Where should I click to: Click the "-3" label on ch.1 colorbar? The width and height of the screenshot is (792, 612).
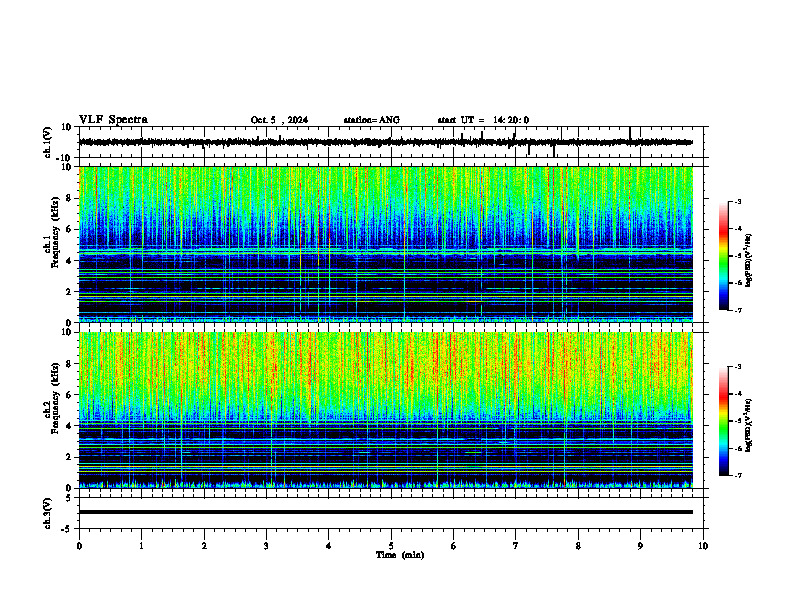point(737,201)
